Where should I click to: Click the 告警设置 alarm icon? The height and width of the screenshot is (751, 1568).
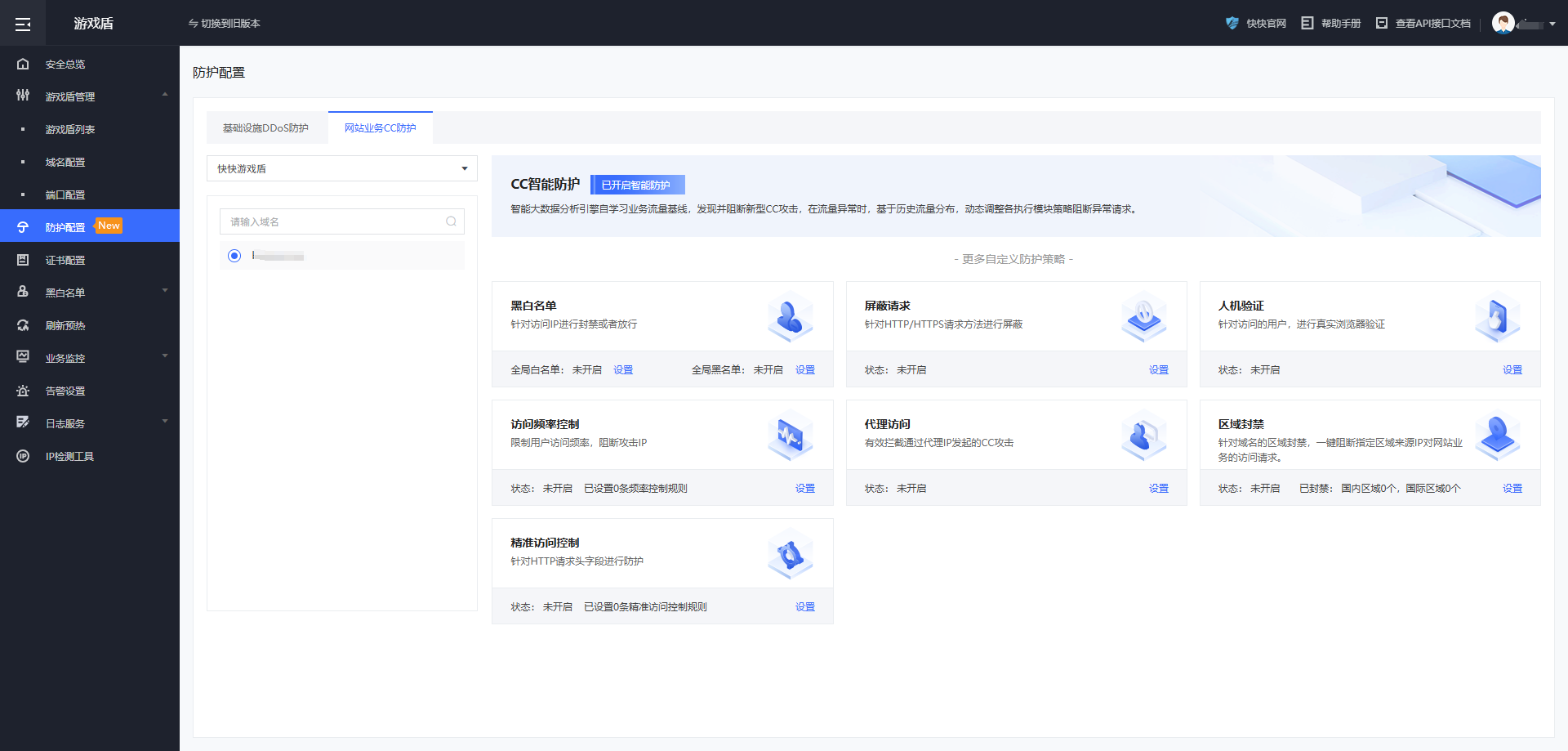(x=22, y=391)
